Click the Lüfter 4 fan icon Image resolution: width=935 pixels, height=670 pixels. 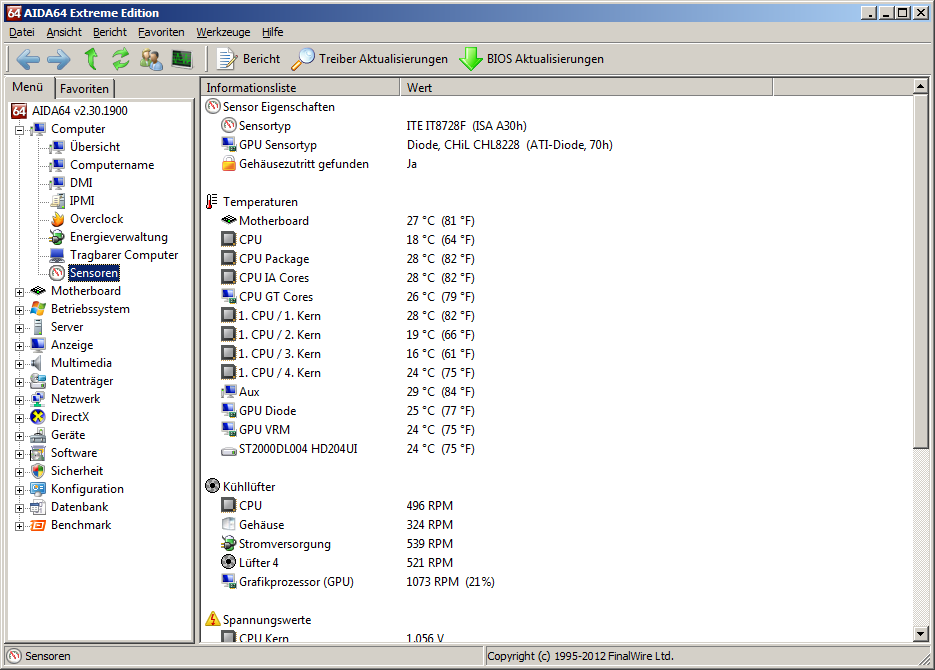click(x=229, y=562)
